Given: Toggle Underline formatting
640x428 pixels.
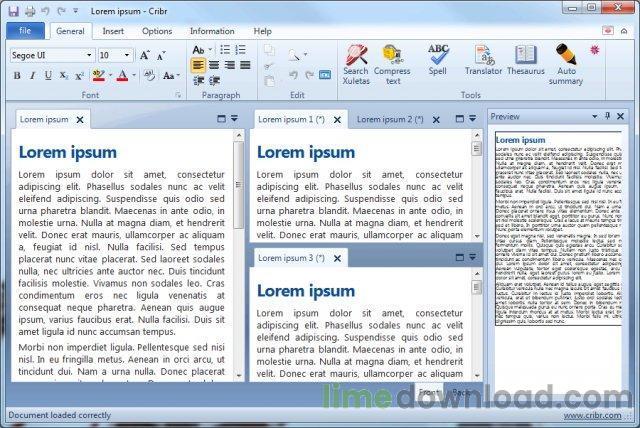Looking at the screenshot, I should [48, 75].
